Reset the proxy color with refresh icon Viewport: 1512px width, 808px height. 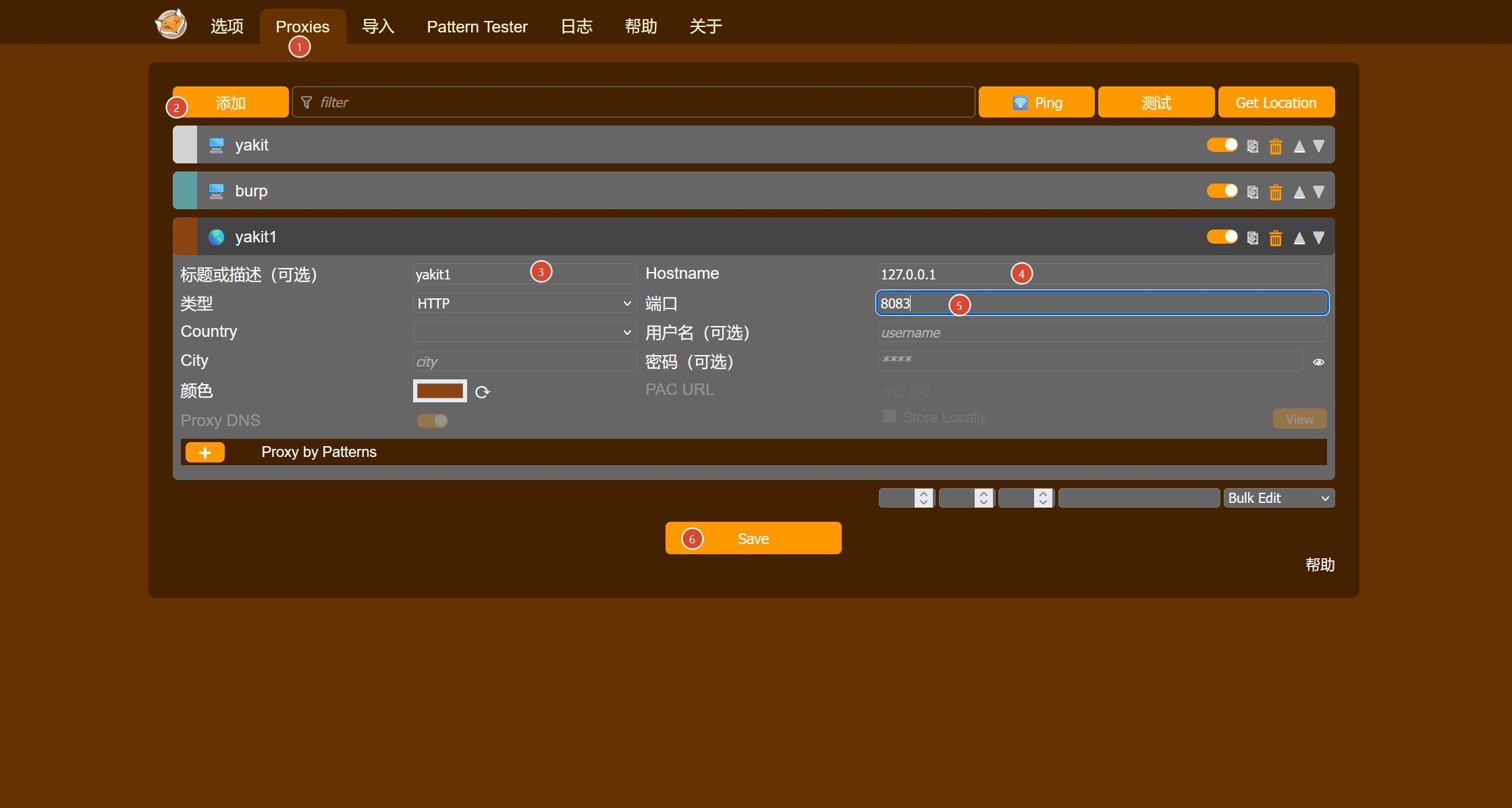(x=482, y=392)
